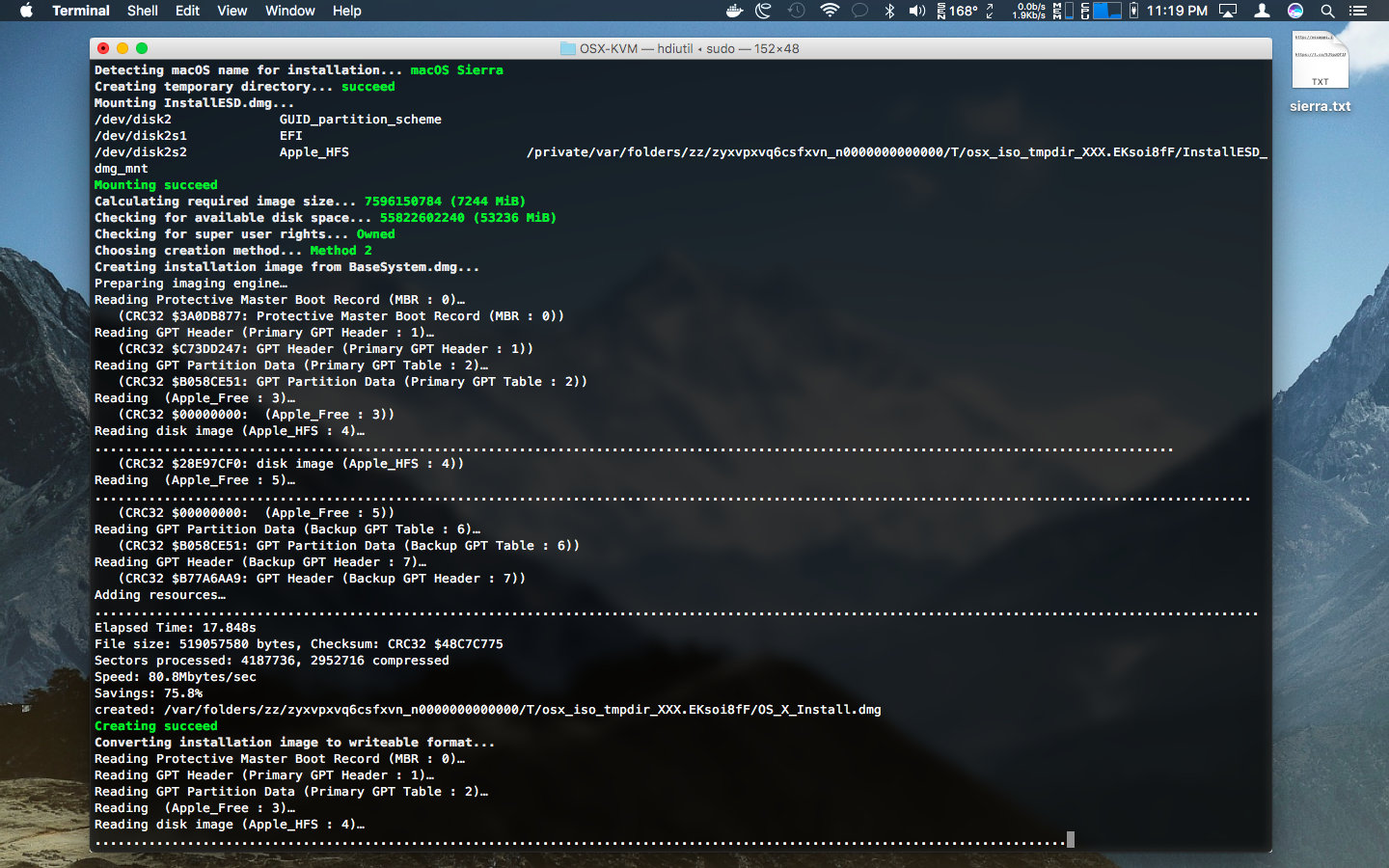Click the 168° temperature sensor readout
Viewport: 1389px width, 868px height.
point(957,11)
